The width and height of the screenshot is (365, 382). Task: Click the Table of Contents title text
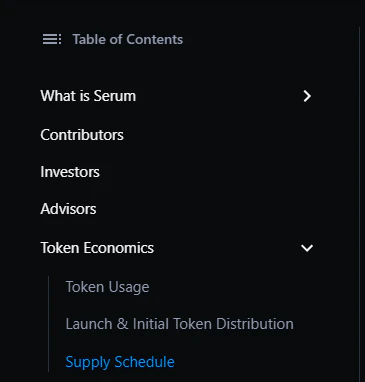point(128,39)
